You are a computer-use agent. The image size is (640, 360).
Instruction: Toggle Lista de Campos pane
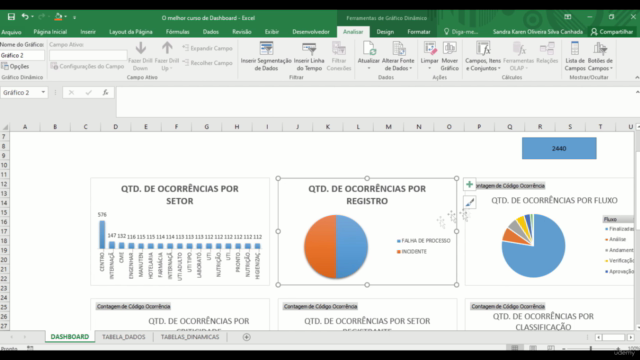point(575,56)
